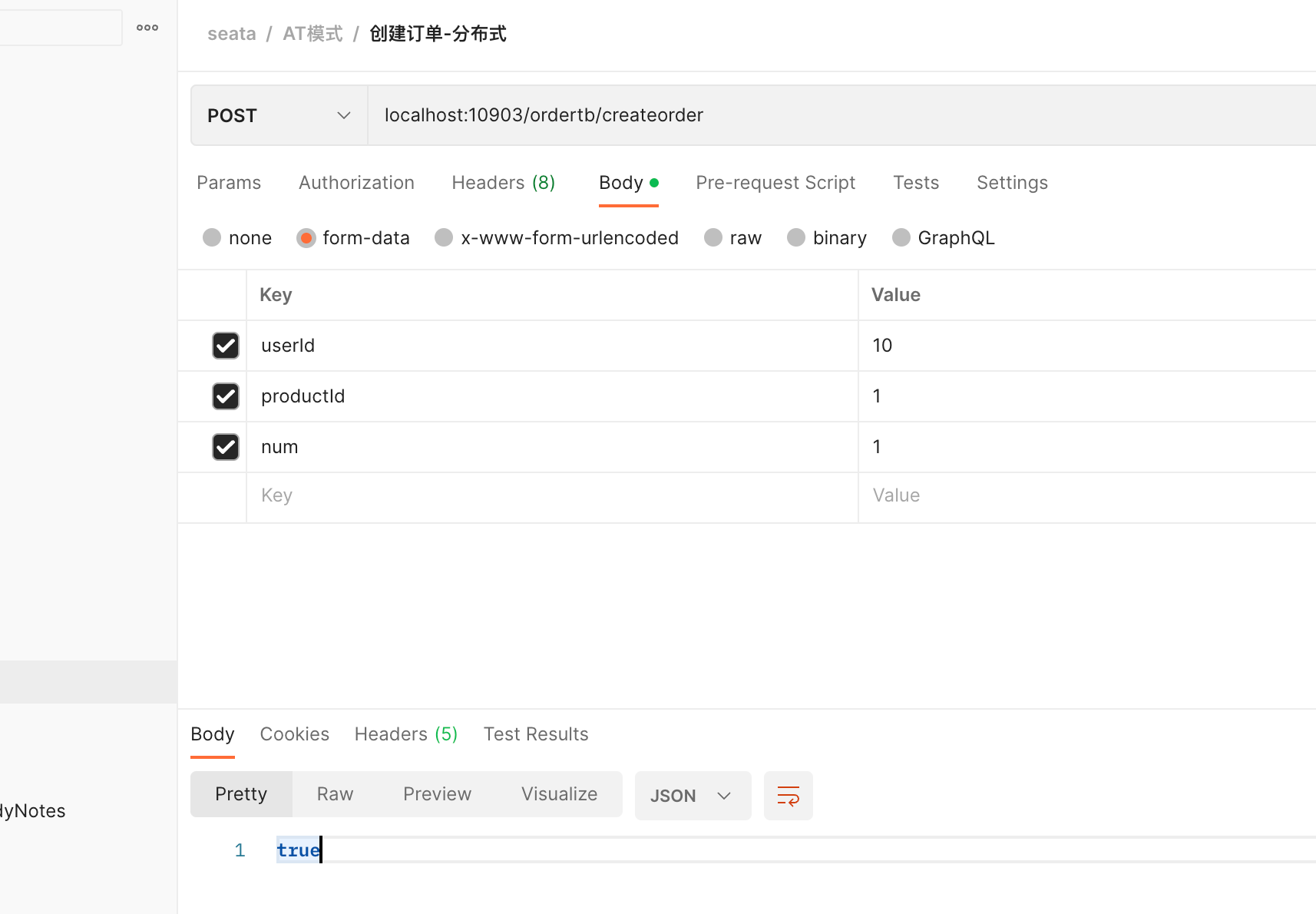View the Test Results tab
The image size is (1316, 914).
pyautogui.click(x=535, y=734)
